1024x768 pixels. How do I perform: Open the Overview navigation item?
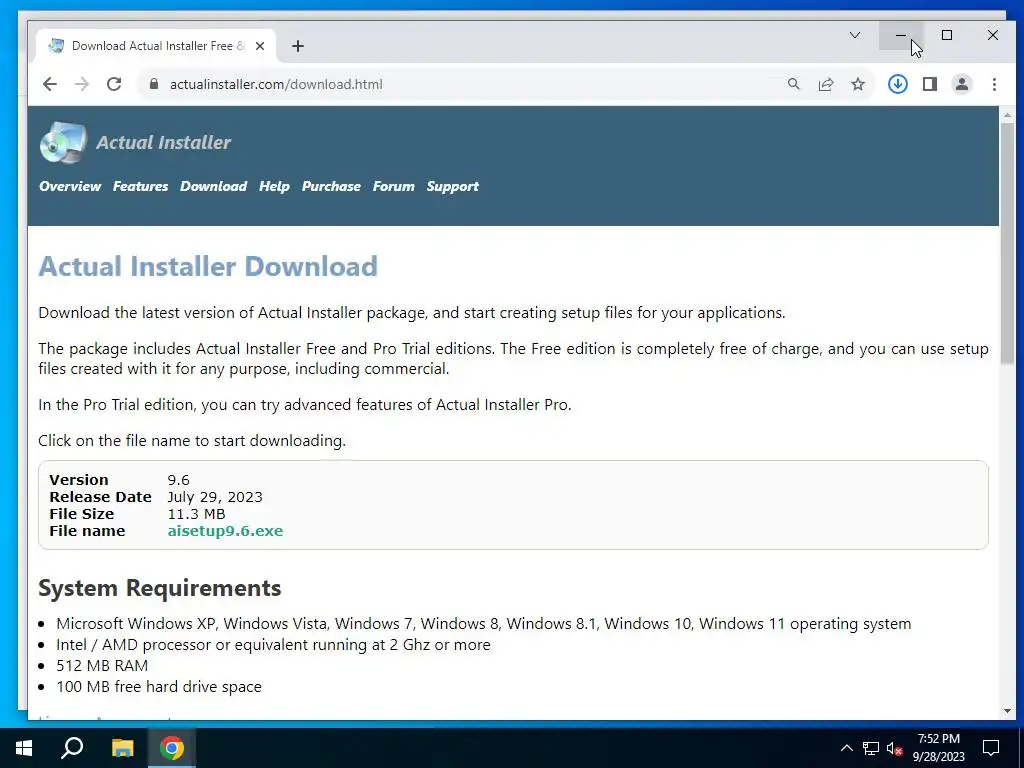point(70,186)
